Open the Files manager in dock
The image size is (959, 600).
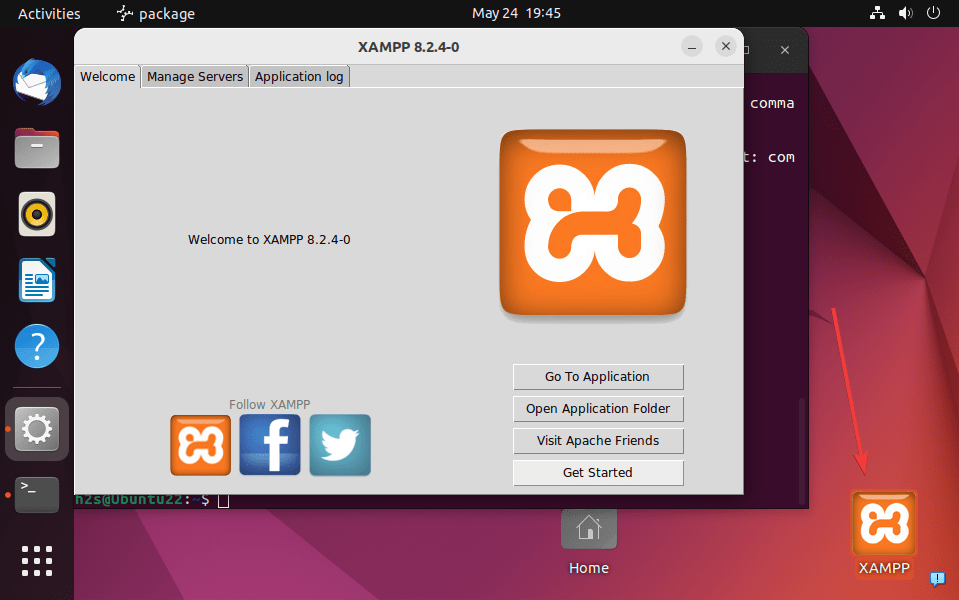coord(37,149)
